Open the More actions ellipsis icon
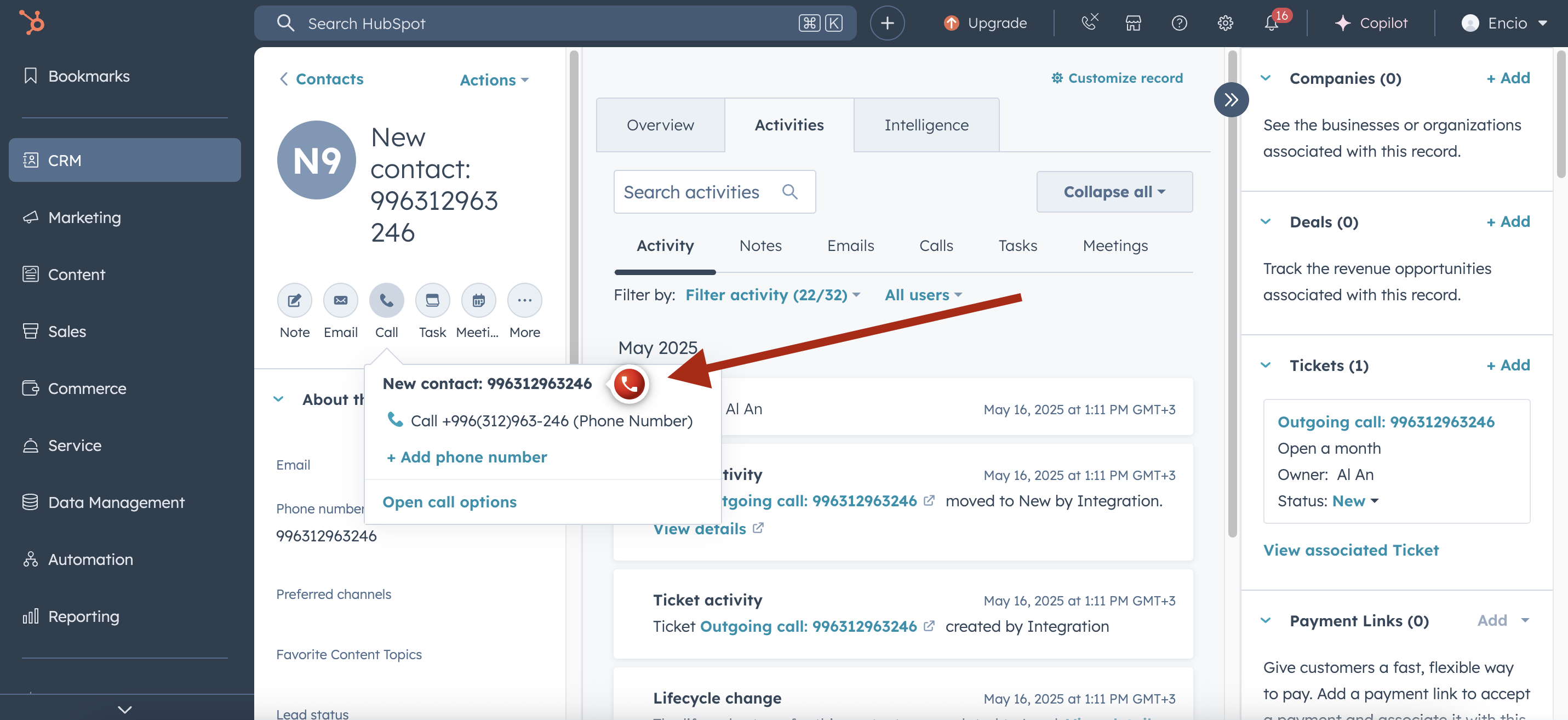1568x720 pixels. coord(524,300)
